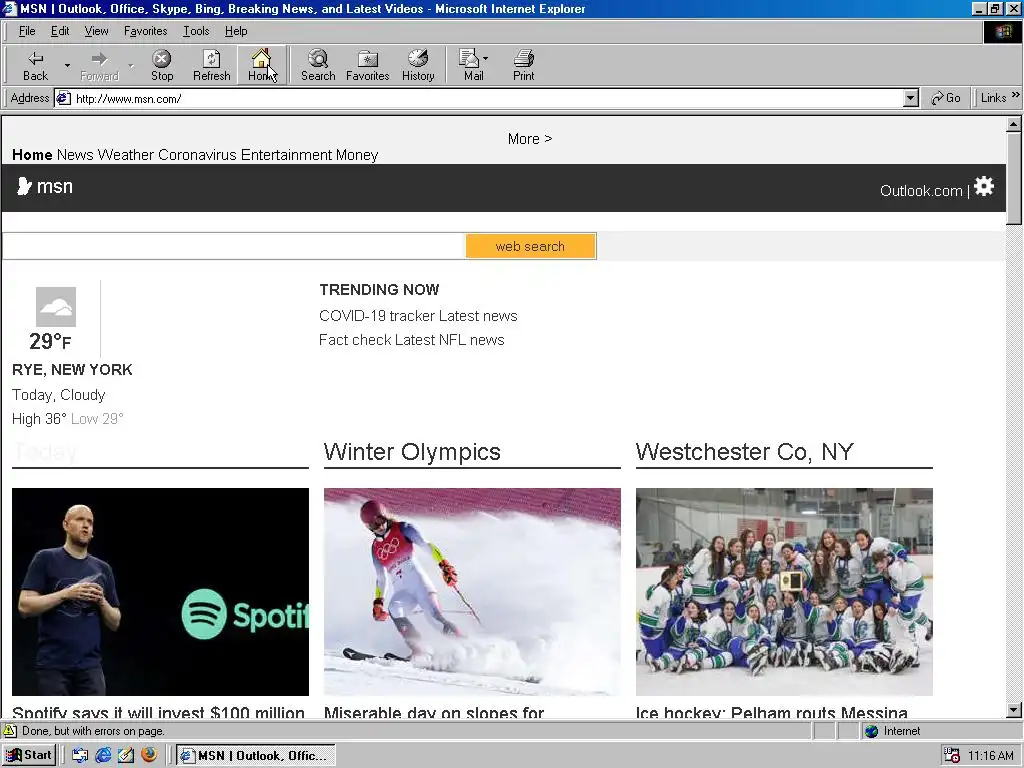Open the View menu
Image resolution: width=1024 pixels, height=768 pixels.
97,31
